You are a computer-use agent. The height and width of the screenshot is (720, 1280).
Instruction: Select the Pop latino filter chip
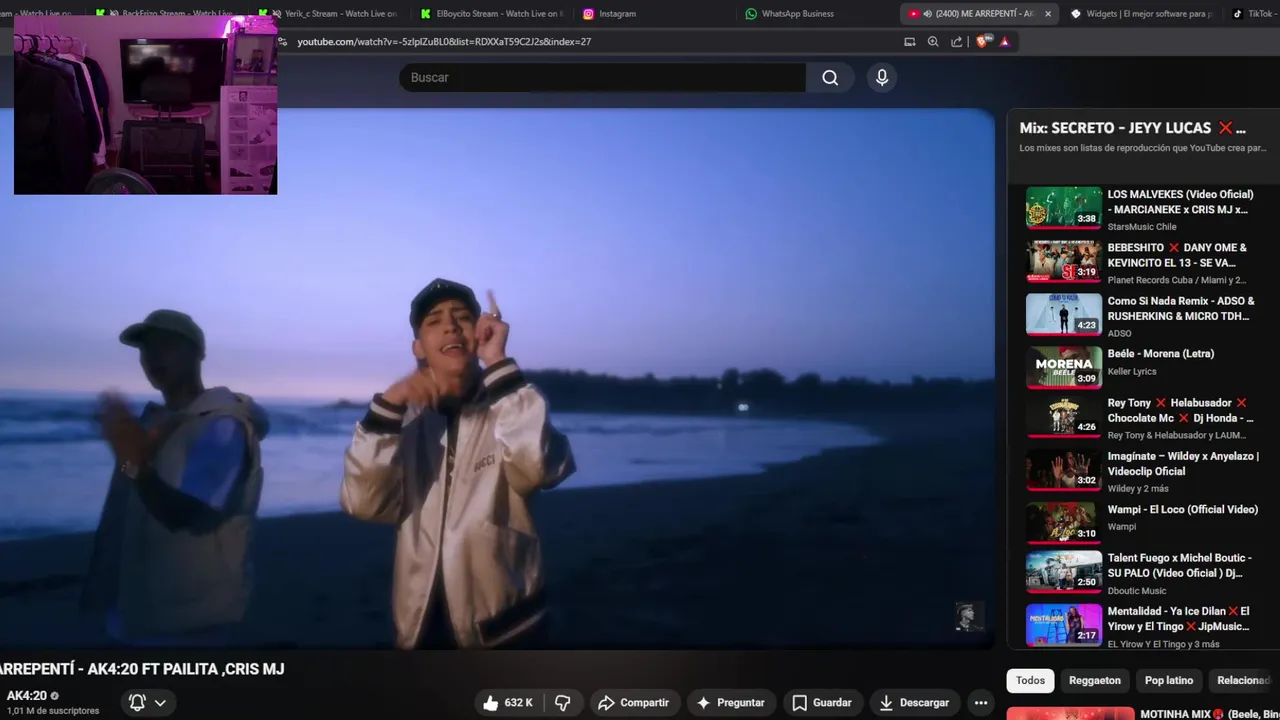[x=1169, y=680]
